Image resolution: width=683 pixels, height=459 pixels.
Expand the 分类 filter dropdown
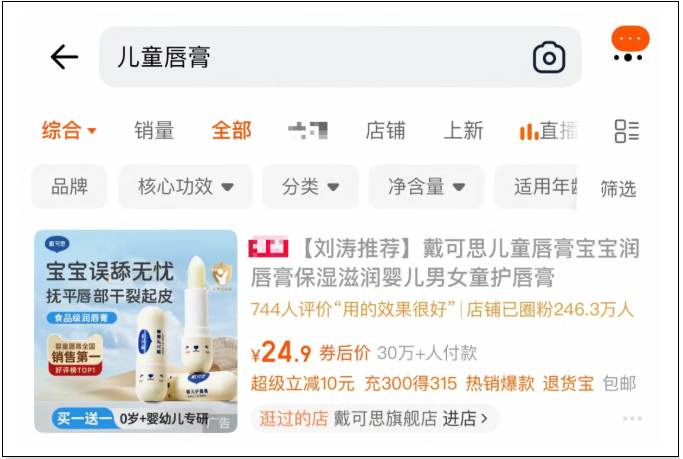[x=310, y=187]
